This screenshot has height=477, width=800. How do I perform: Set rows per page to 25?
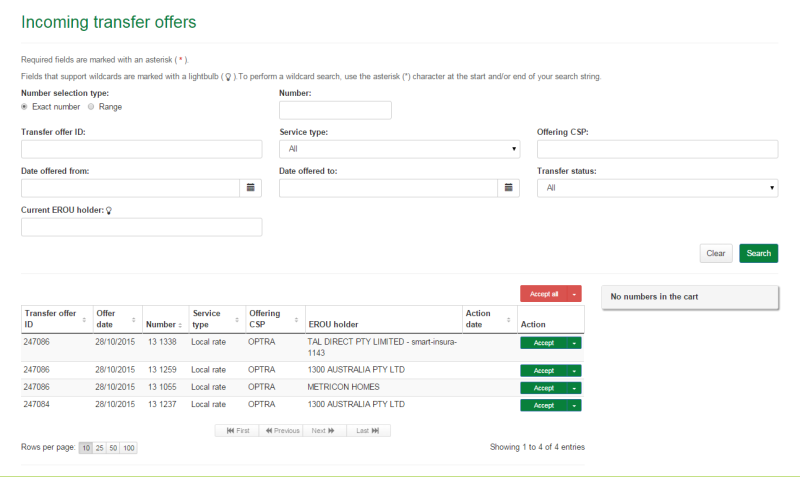coord(99,448)
